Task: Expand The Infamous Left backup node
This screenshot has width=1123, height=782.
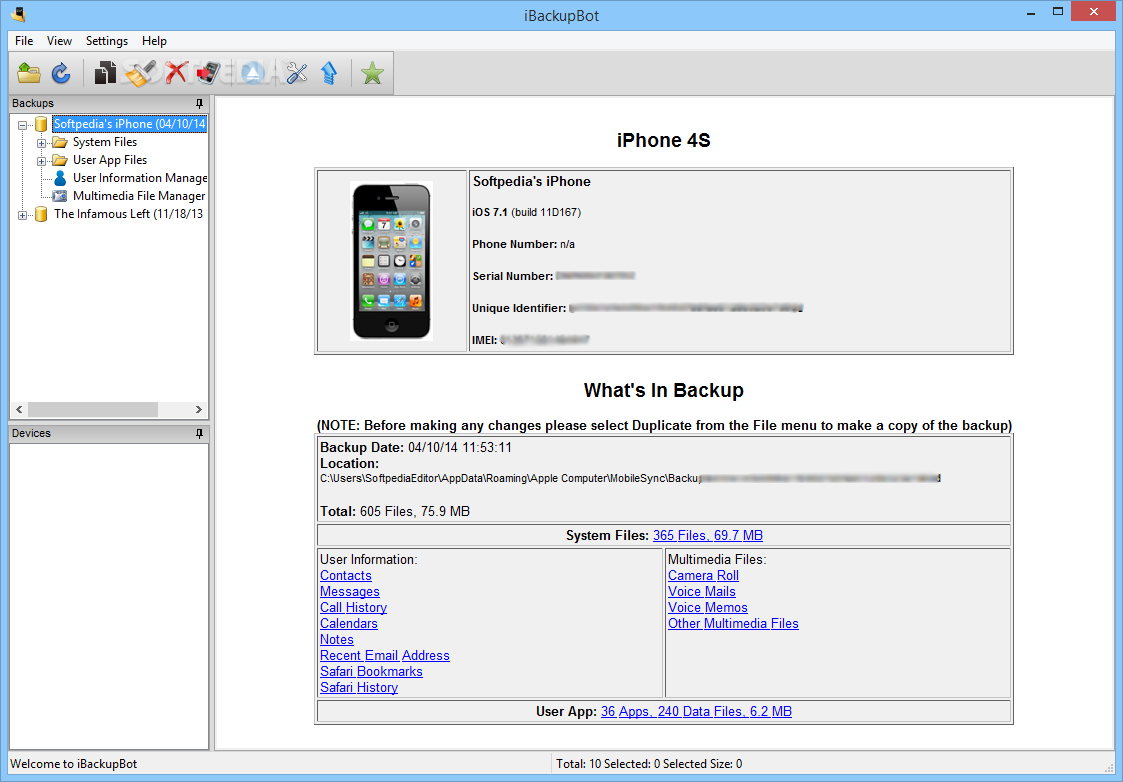Action: pos(23,214)
